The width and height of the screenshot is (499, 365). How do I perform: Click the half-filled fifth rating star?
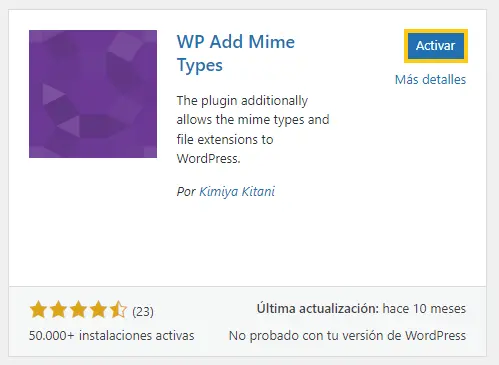118,309
